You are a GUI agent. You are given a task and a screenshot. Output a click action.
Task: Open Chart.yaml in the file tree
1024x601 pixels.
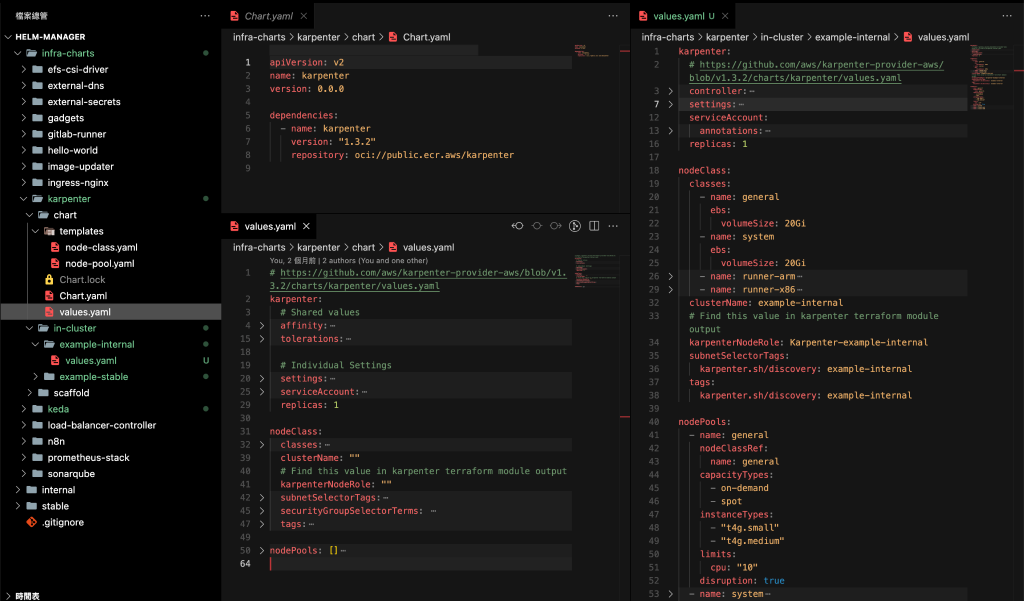83,296
